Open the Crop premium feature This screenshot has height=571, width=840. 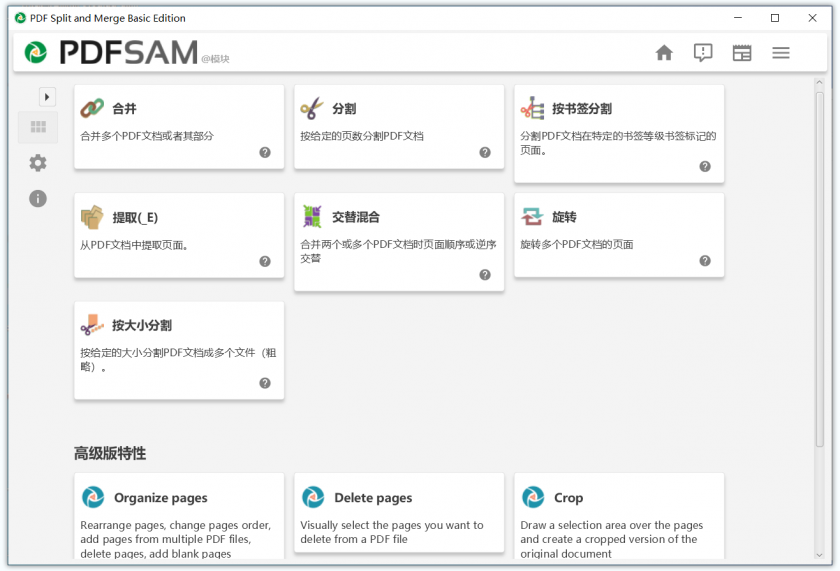coord(568,498)
